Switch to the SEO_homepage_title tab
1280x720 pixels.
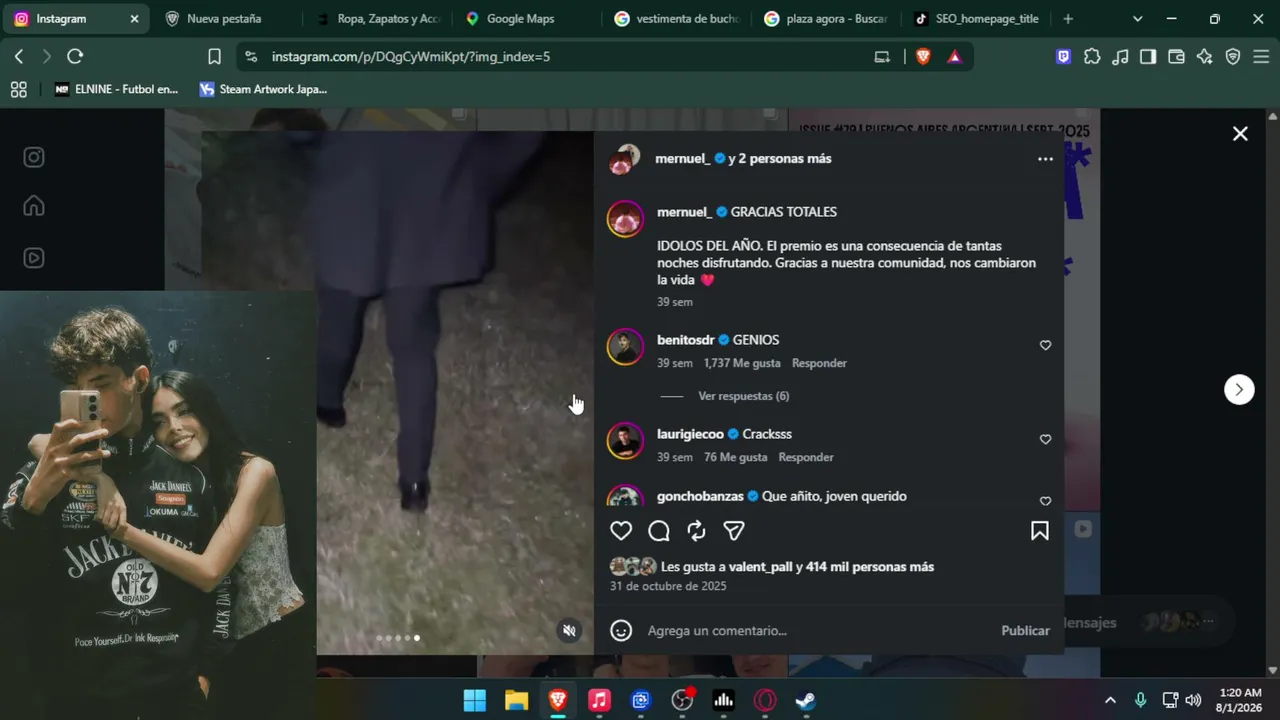tap(976, 19)
